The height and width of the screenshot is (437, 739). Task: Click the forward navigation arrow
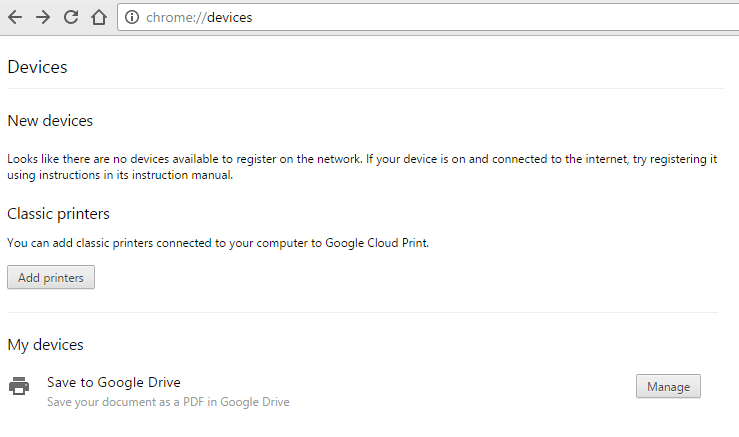pyautogui.click(x=43, y=17)
